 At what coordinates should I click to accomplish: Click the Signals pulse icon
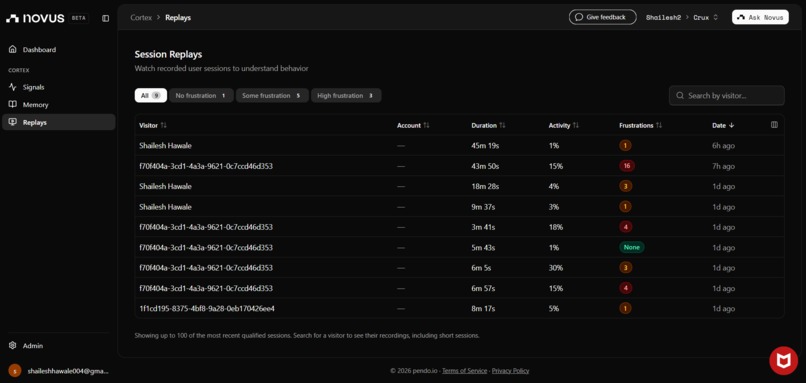pos(13,87)
